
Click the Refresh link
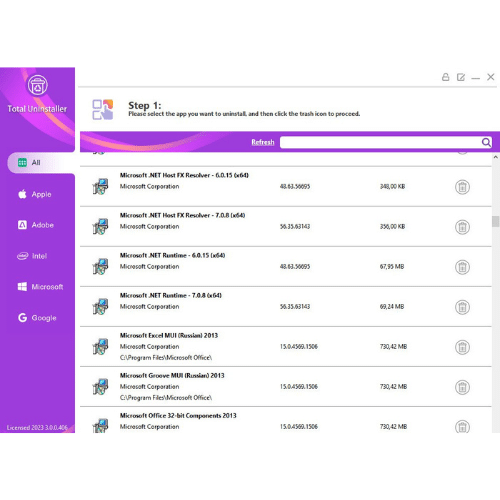(x=263, y=142)
